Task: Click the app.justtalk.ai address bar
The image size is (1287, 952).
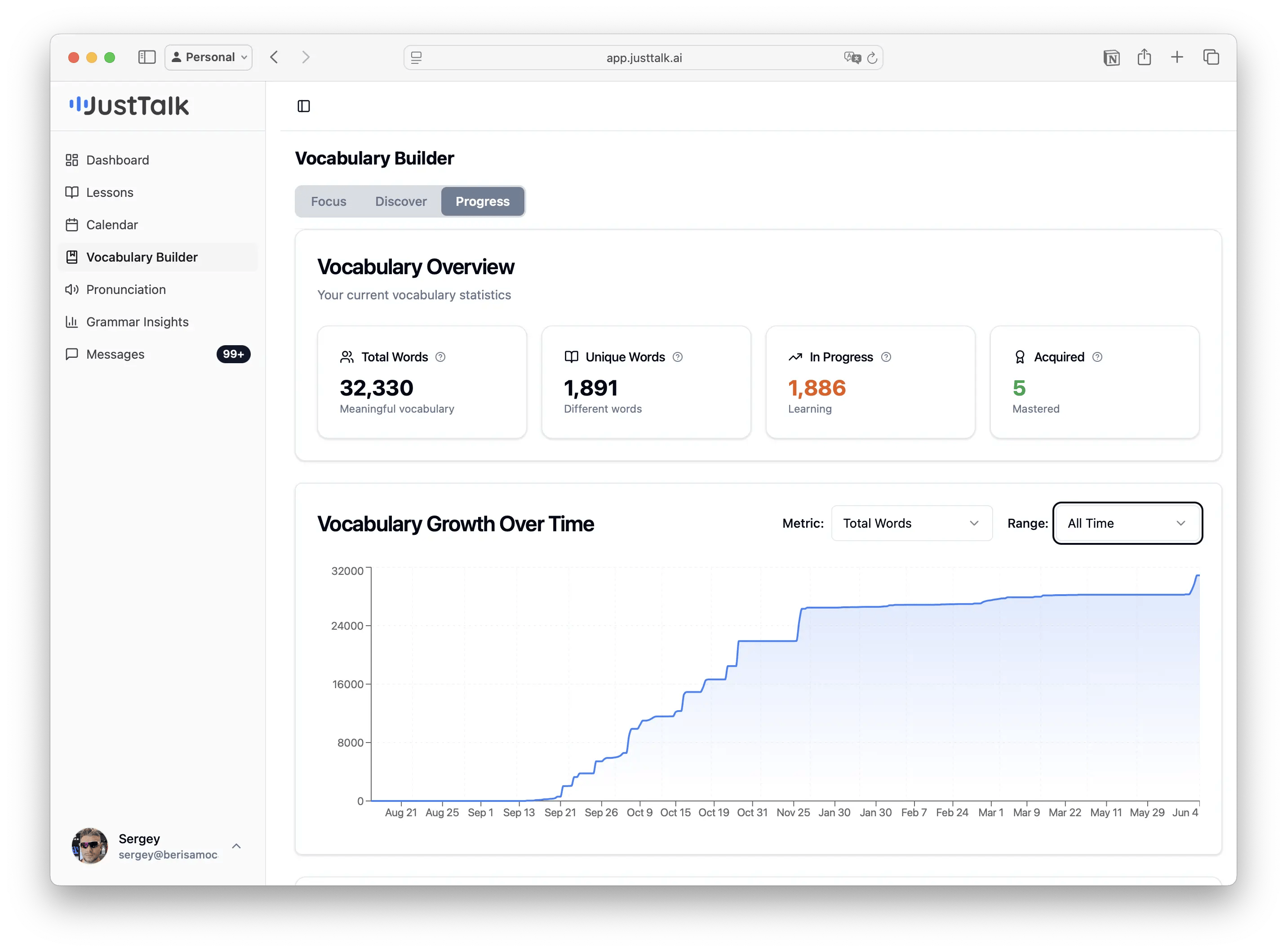Action: point(643,58)
